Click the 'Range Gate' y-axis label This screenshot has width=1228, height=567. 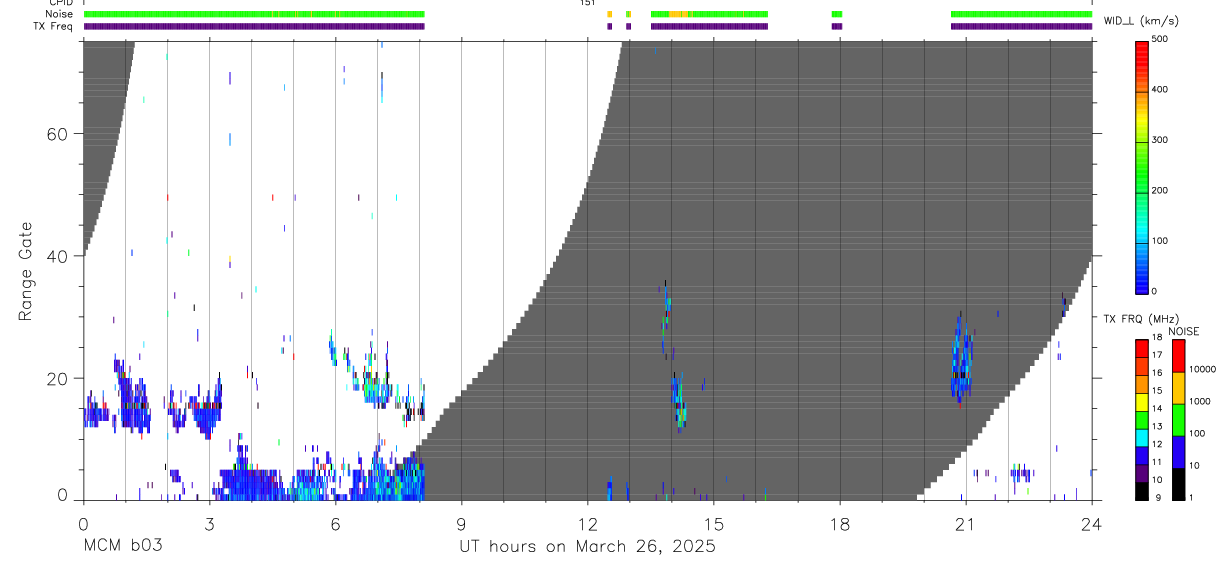pos(26,272)
